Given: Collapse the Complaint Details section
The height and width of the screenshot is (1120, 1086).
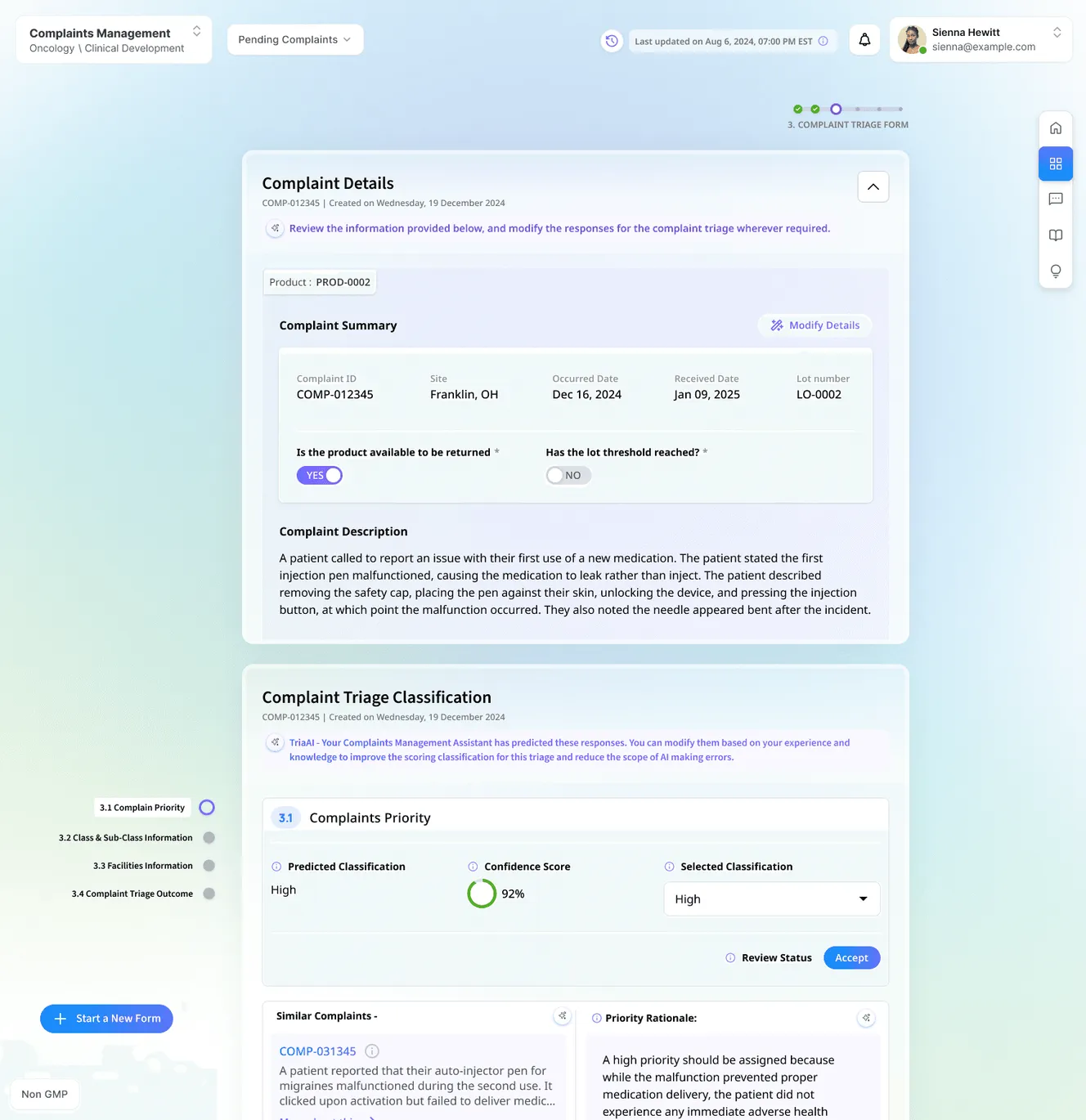Looking at the screenshot, I should pos(873,187).
